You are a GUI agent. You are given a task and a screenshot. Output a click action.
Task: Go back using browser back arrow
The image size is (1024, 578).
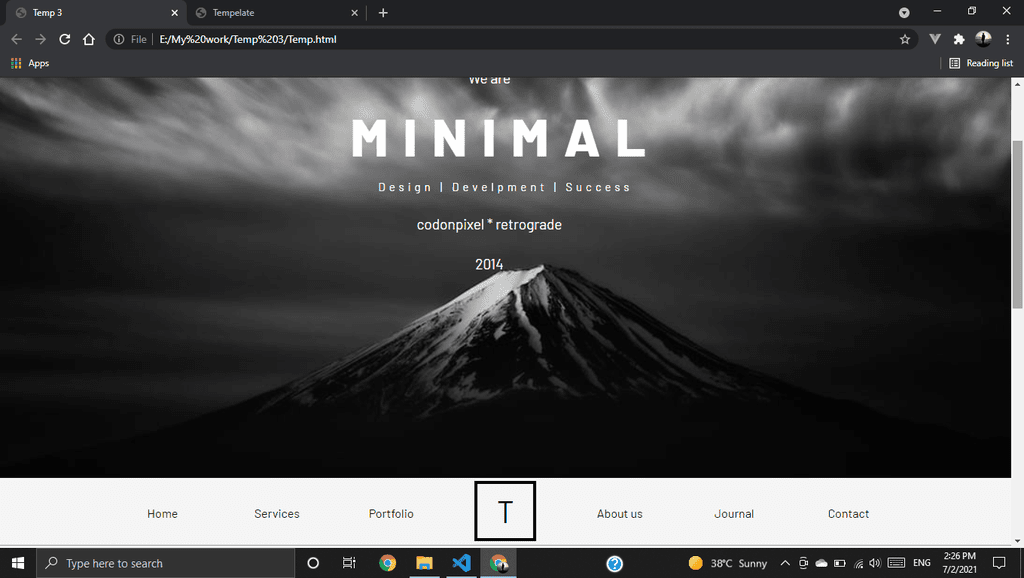coord(16,39)
